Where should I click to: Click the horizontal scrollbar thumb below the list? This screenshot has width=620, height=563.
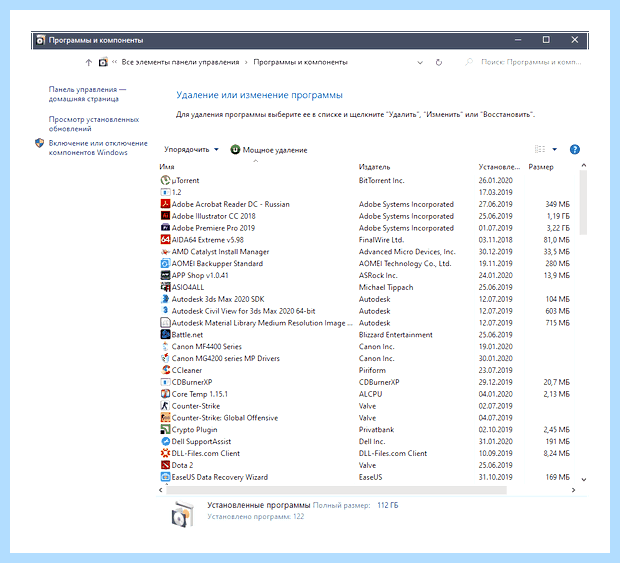tap(336, 490)
